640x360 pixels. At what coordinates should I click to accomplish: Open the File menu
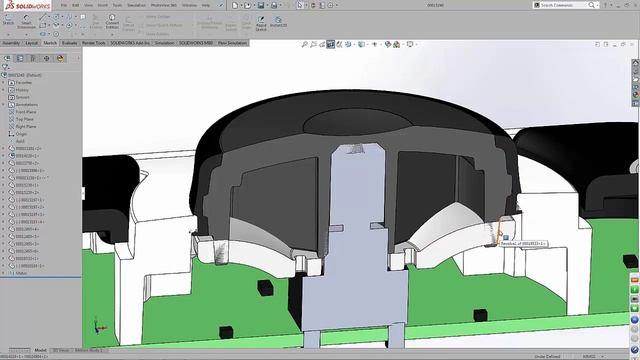pyautogui.click(x=64, y=5)
